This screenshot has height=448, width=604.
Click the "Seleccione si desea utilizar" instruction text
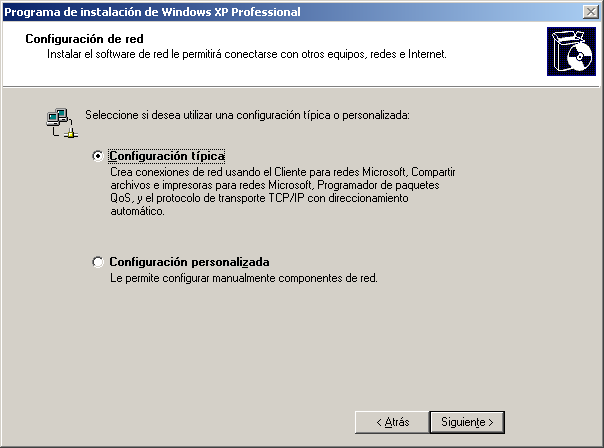point(247,116)
